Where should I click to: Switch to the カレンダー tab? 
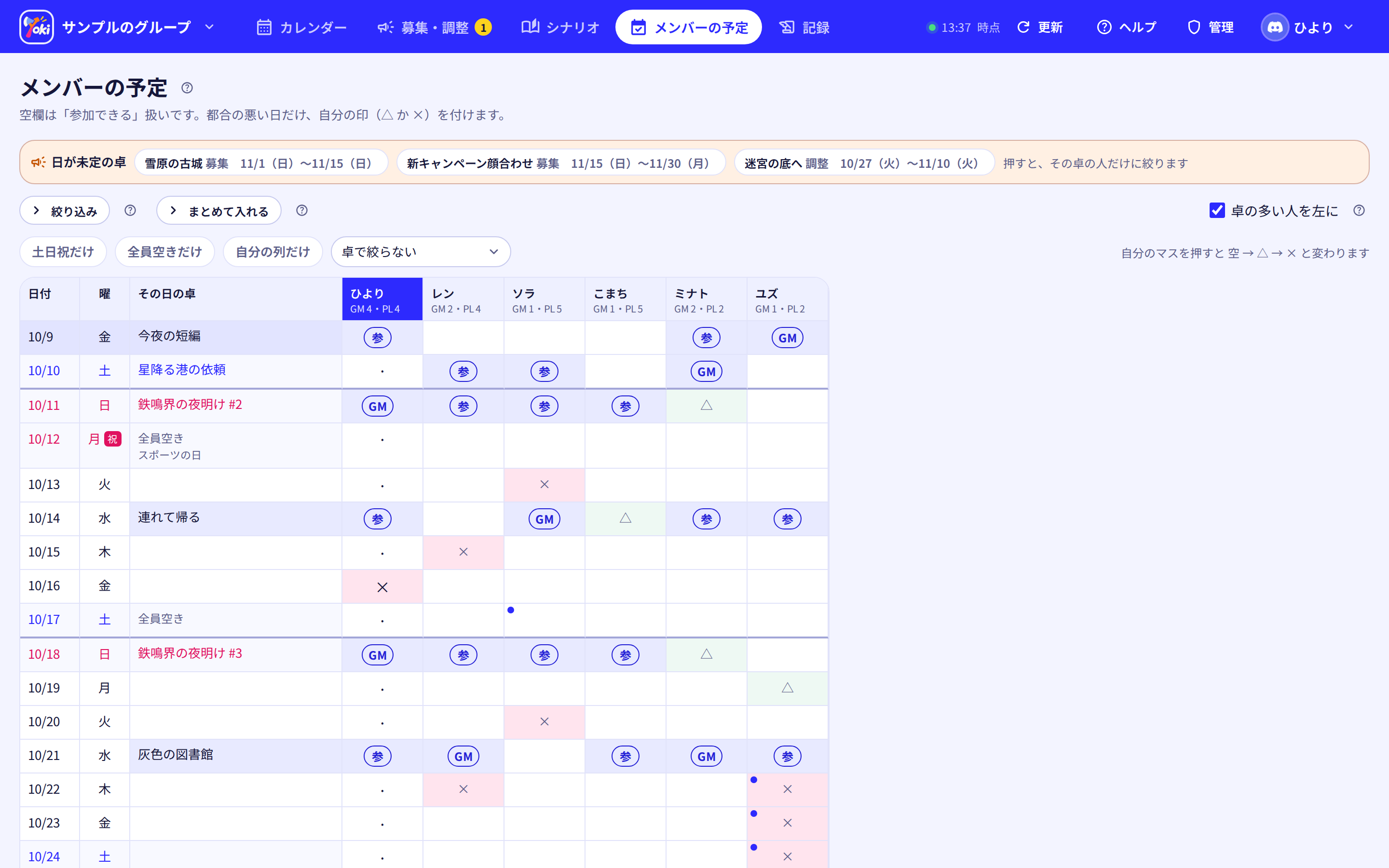click(x=301, y=27)
